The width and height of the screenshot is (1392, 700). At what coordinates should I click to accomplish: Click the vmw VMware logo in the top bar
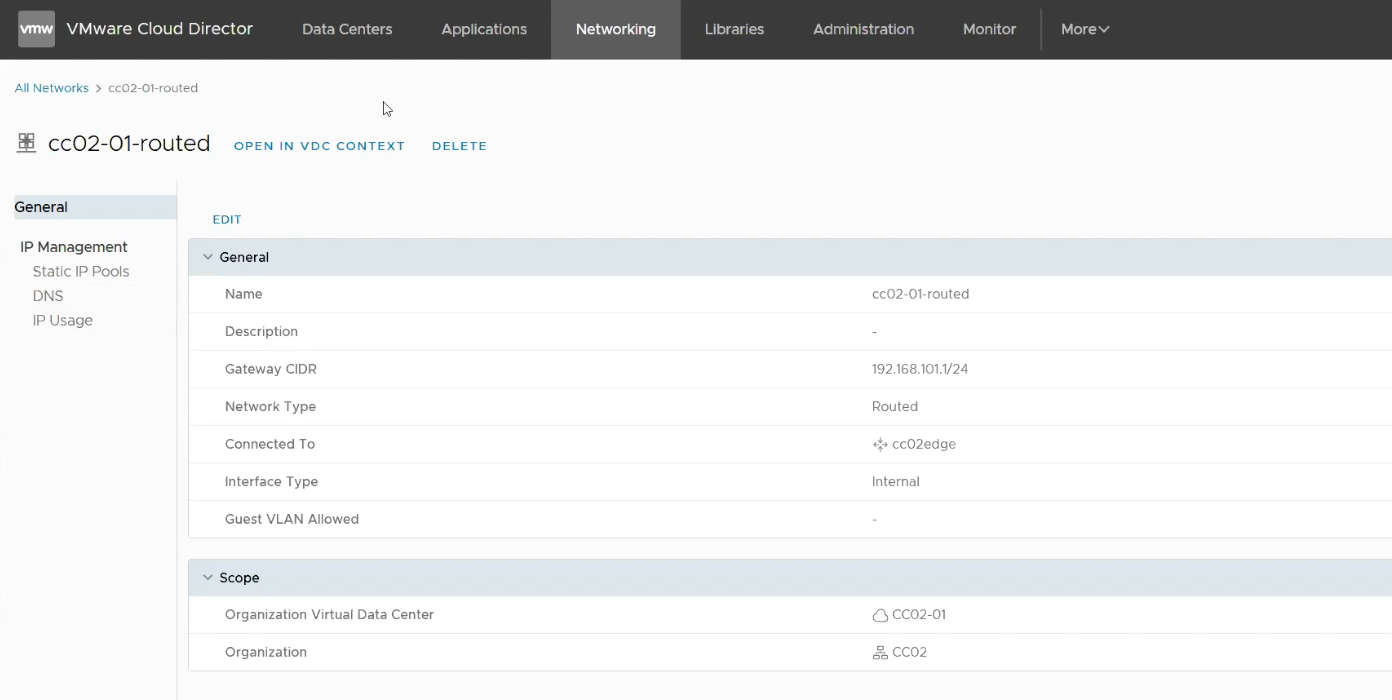click(x=35, y=29)
